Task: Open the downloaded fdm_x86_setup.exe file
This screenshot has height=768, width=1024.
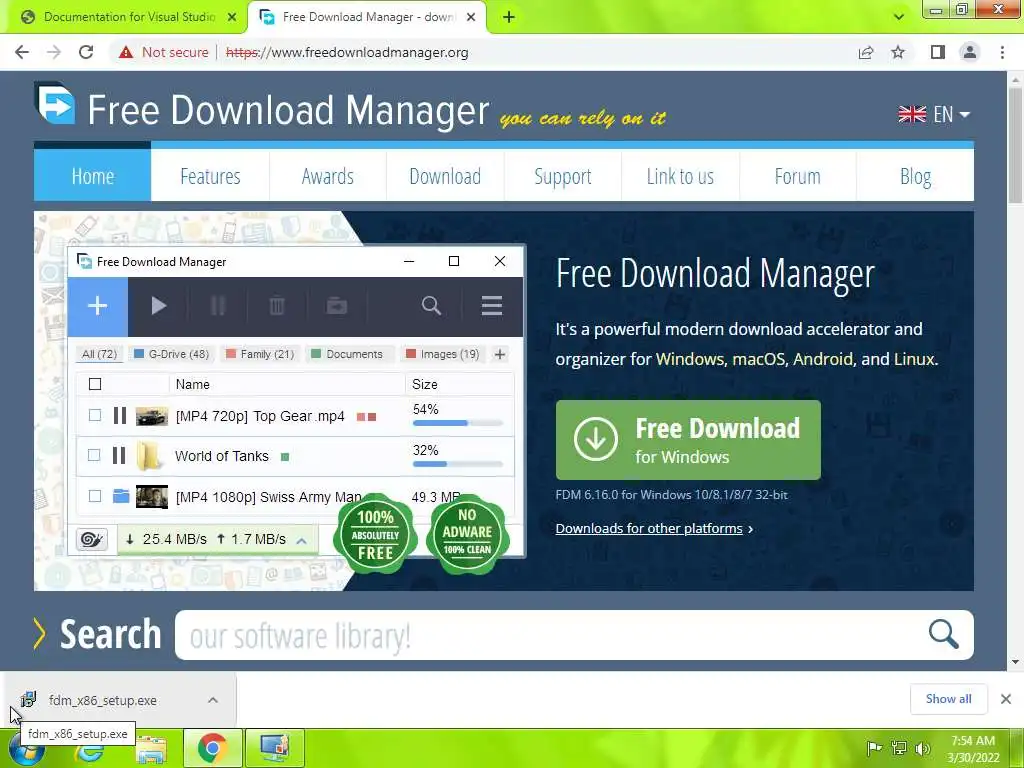Action: click(103, 700)
